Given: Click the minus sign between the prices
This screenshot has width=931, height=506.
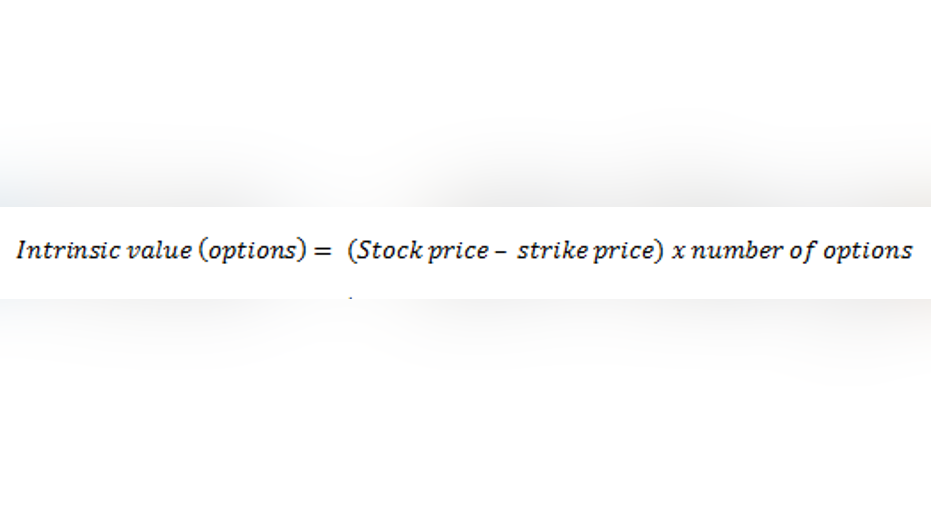Looking at the screenshot, I should point(500,253).
